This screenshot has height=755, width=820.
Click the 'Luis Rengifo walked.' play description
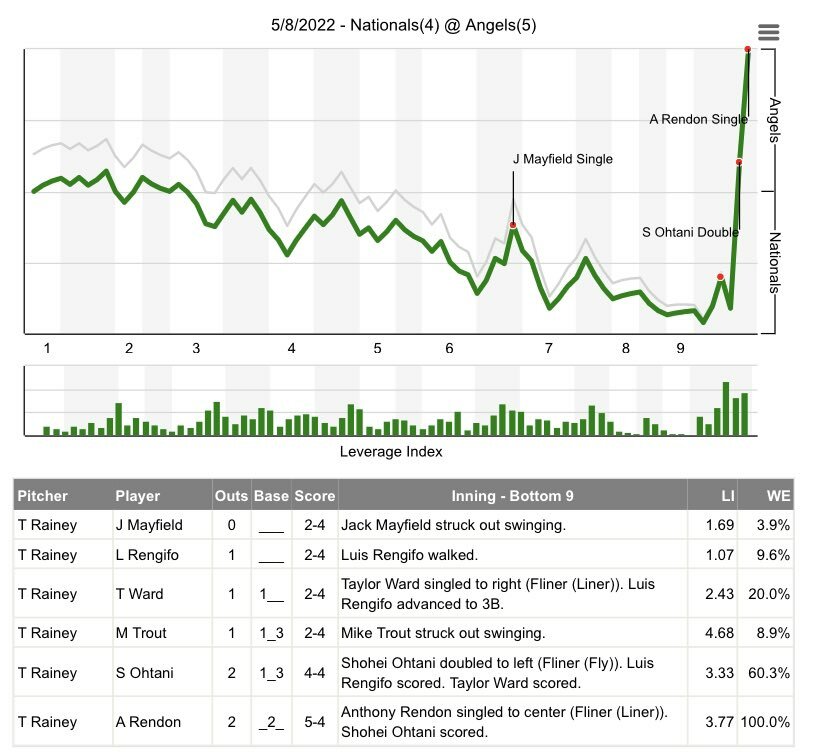(409, 555)
